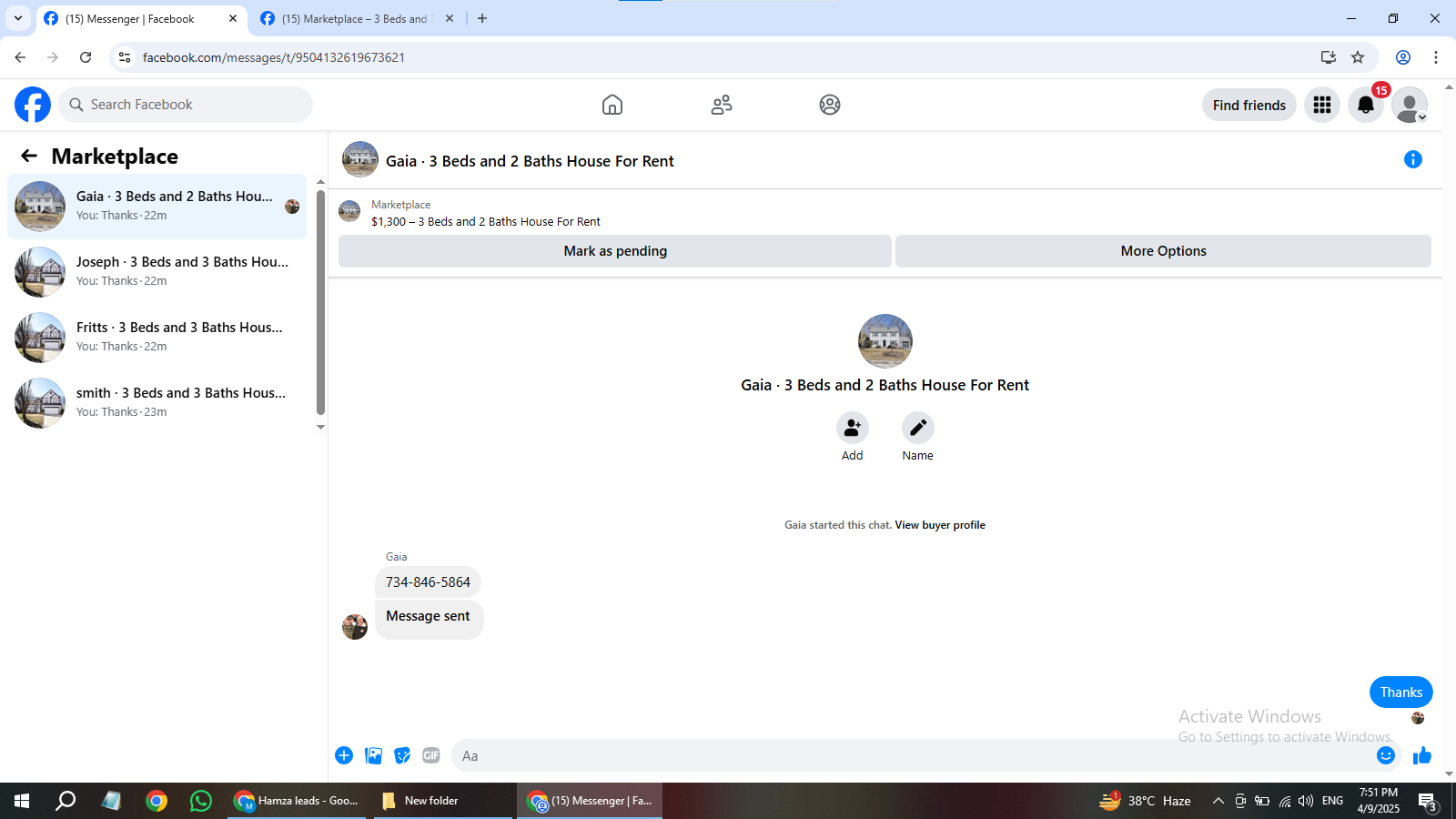The image size is (1456, 819).
Task: Click More Options button
Action: pos(1164,251)
